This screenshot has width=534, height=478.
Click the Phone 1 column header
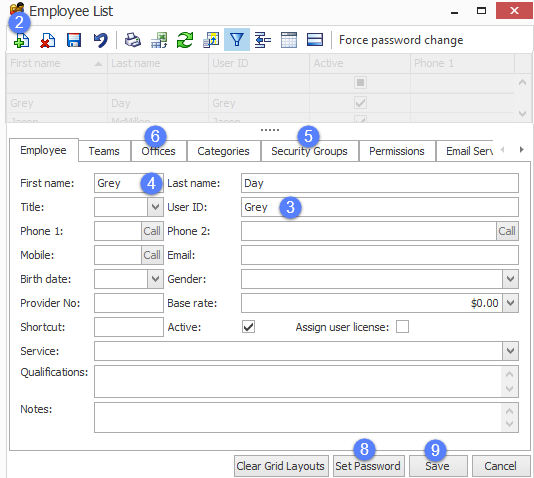pos(462,63)
